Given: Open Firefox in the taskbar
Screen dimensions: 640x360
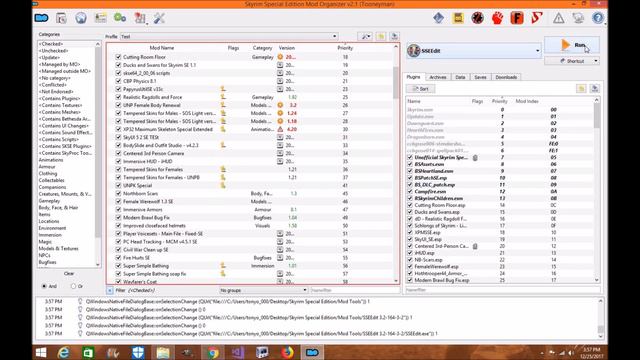Looking at the screenshot, I should coord(287,353).
